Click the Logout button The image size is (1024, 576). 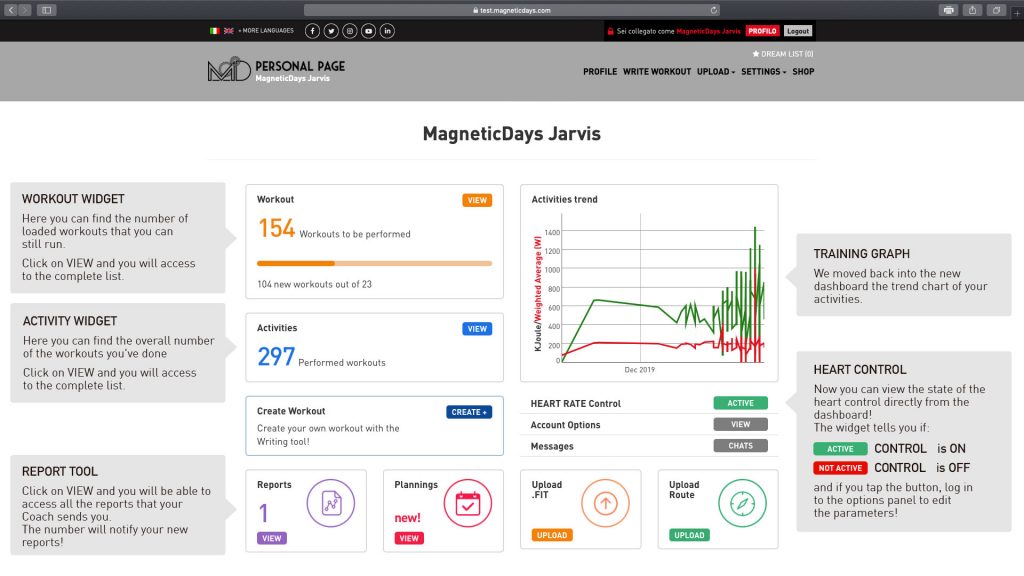pos(798,31)
